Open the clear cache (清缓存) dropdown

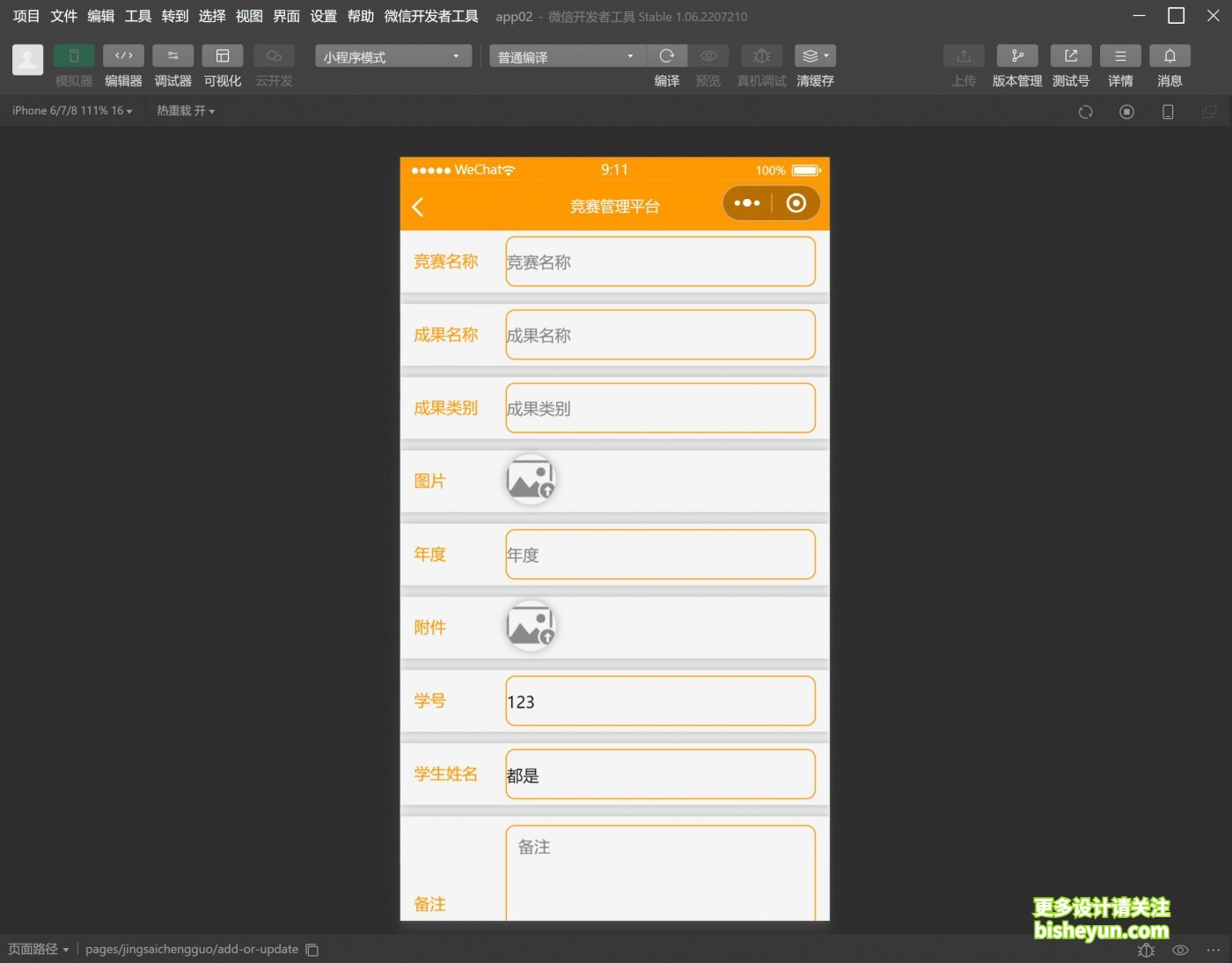[x=815, y=56]
